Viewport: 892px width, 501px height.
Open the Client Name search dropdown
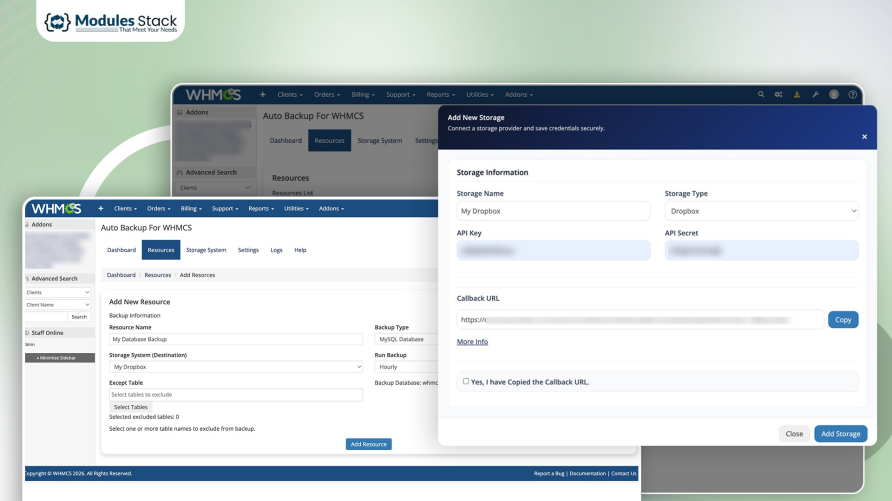coord(58,304)
